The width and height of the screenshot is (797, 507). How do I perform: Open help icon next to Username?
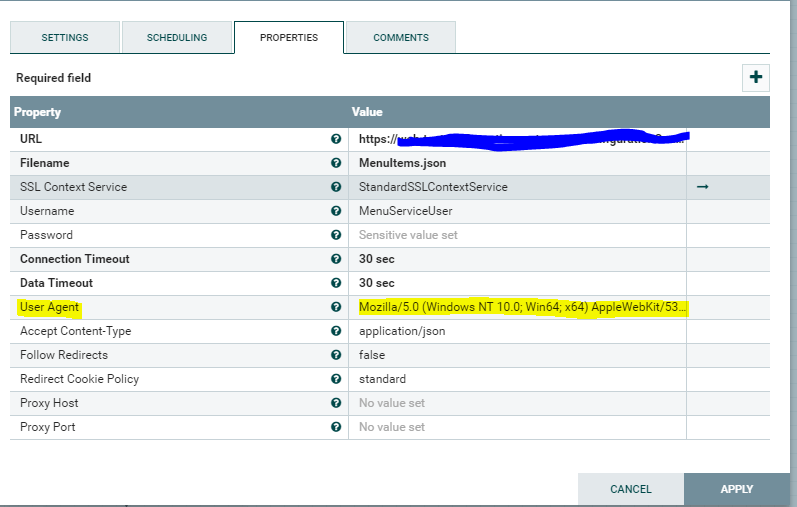336,211
